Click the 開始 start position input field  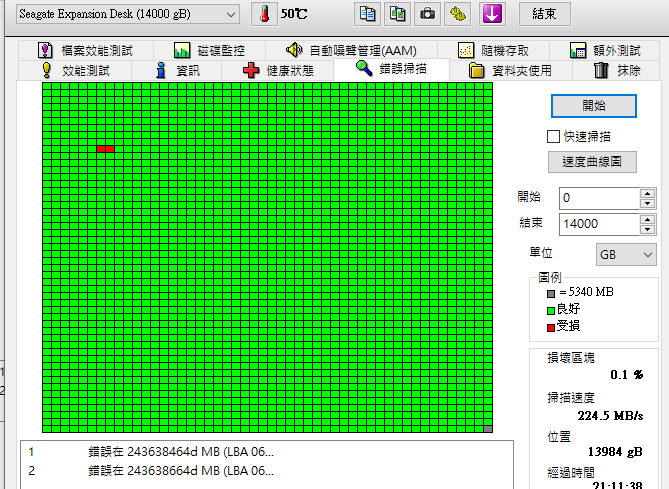point(599,198)
